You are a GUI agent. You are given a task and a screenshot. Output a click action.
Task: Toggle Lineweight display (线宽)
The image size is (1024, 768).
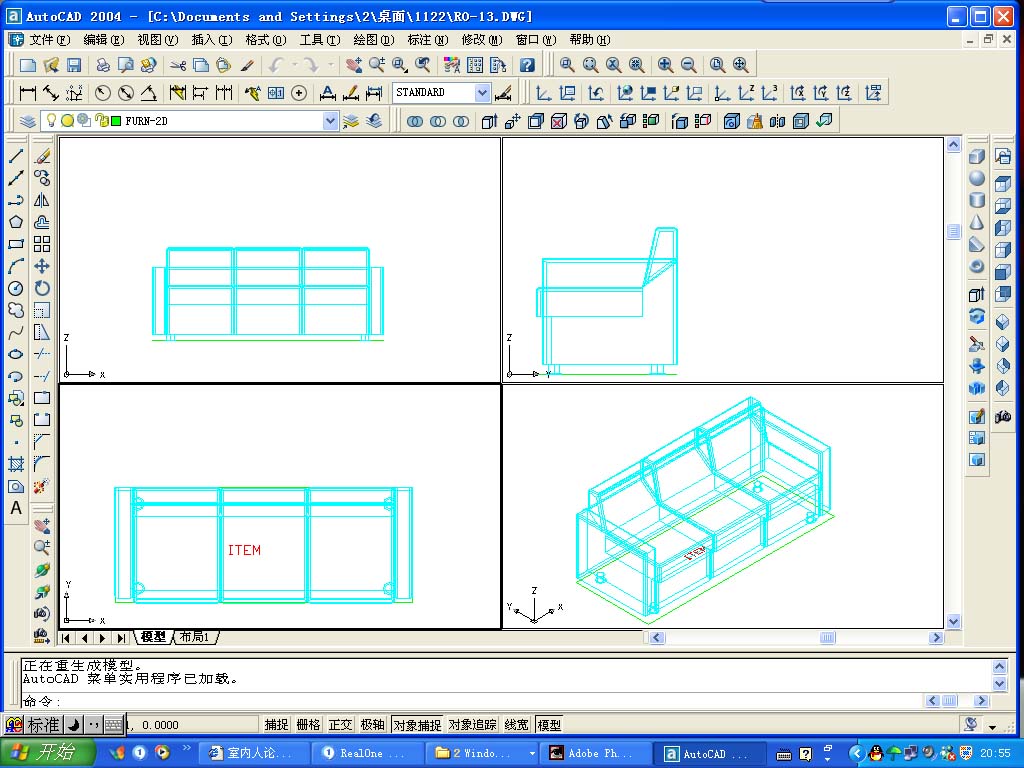[x=517, y=725]
